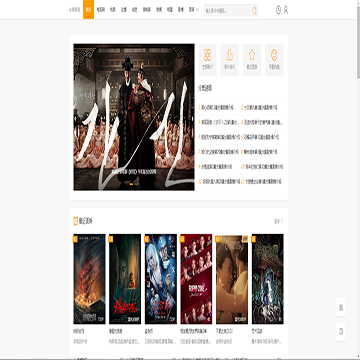Focus the search input field in header
The height and width of the screenshot is (360, 360).
point(227,10)
